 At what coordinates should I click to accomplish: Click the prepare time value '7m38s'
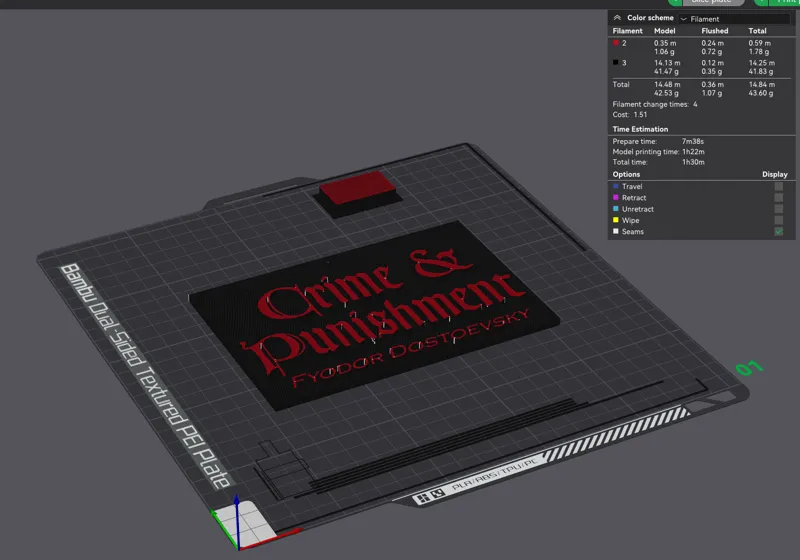coord(693,141)
